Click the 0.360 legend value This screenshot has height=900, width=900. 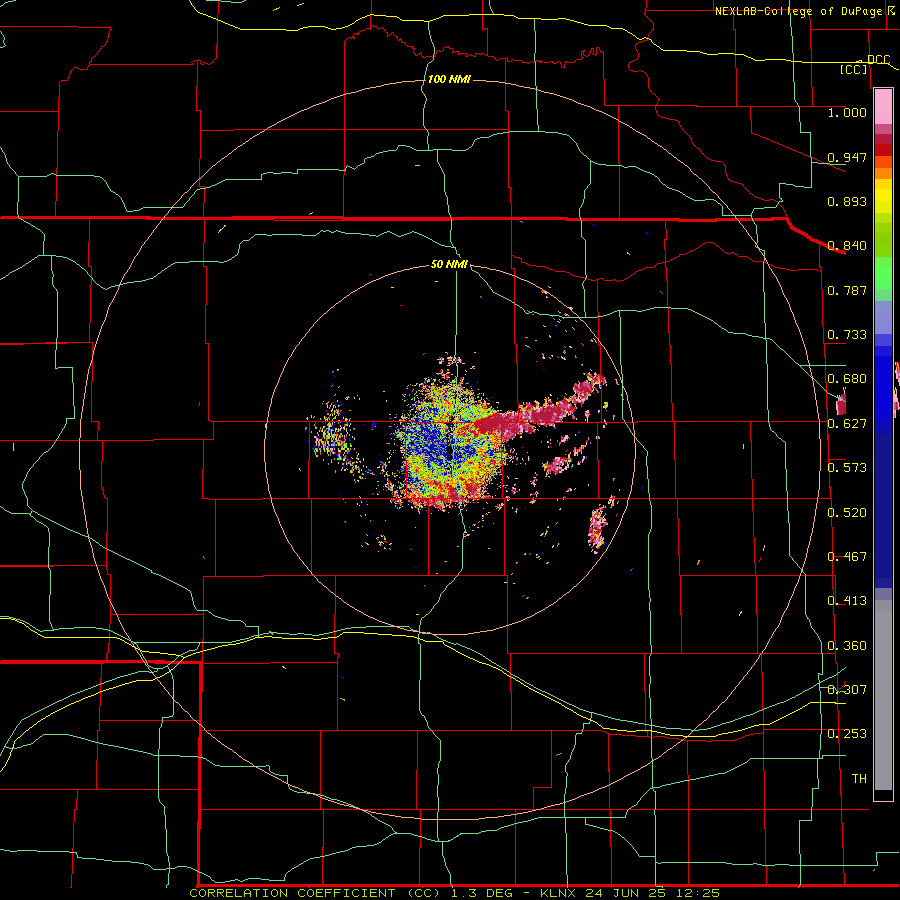tap(847, 646)
